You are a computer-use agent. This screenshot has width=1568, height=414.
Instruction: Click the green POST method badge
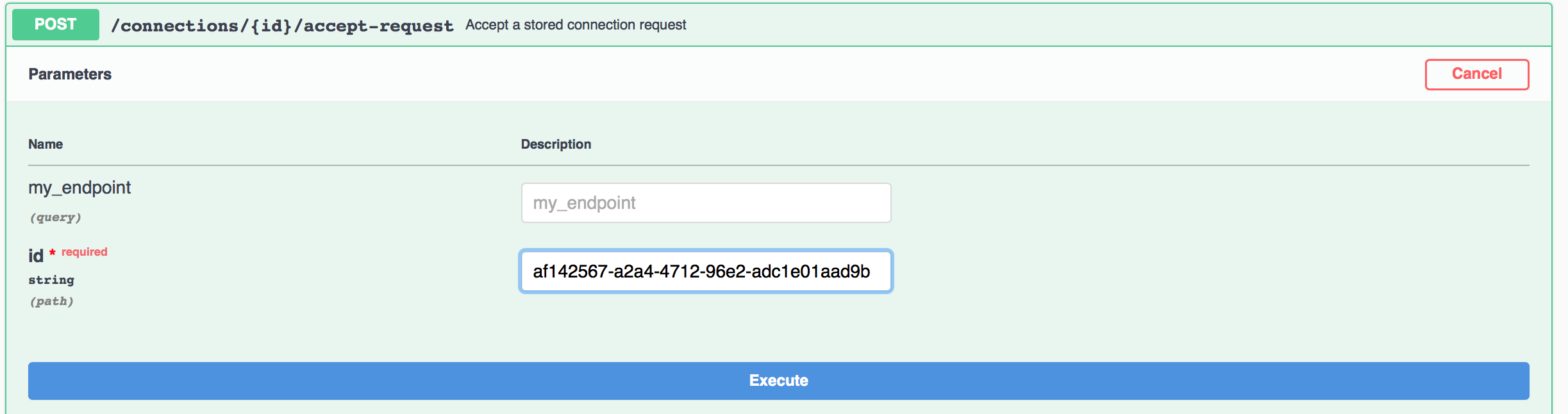pyautogui.click(x=54, y=24)
